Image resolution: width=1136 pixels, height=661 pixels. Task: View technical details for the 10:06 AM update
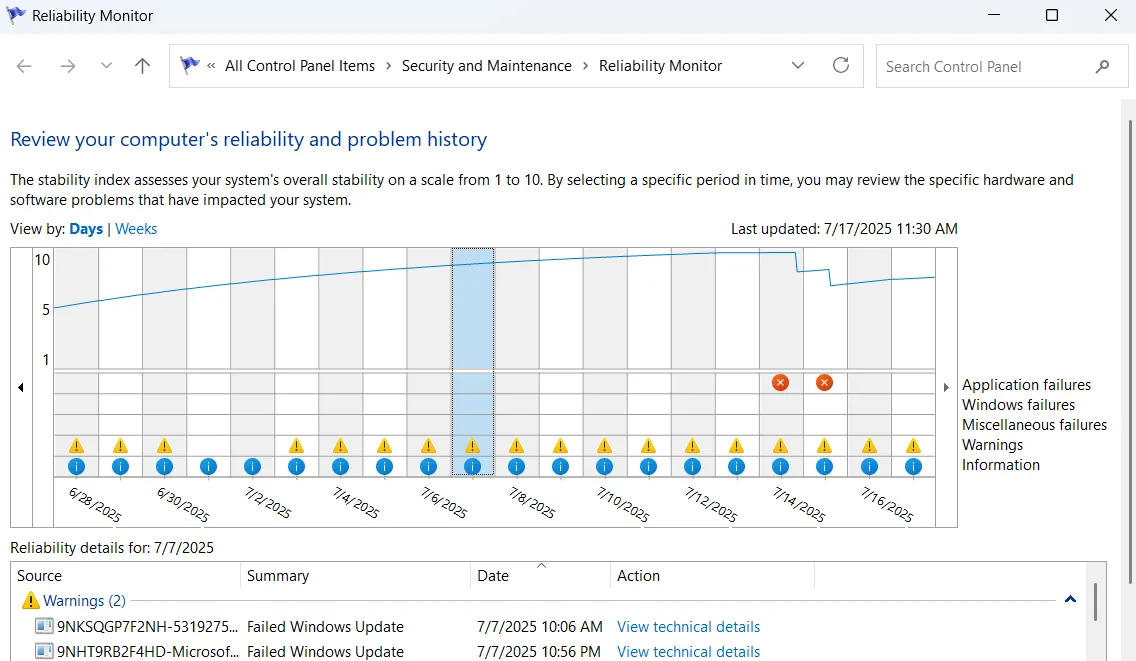[x=688, y=627]
